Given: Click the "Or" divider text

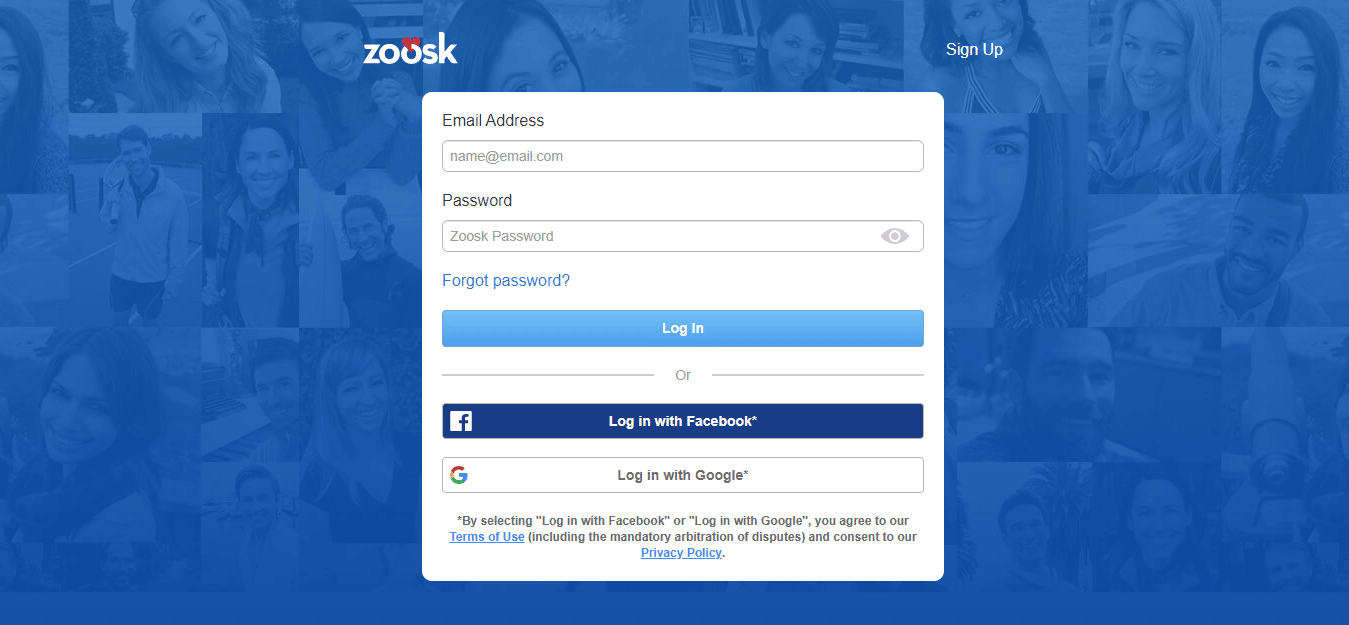Looking at the screenshot, I should click(x=683, y=375).
